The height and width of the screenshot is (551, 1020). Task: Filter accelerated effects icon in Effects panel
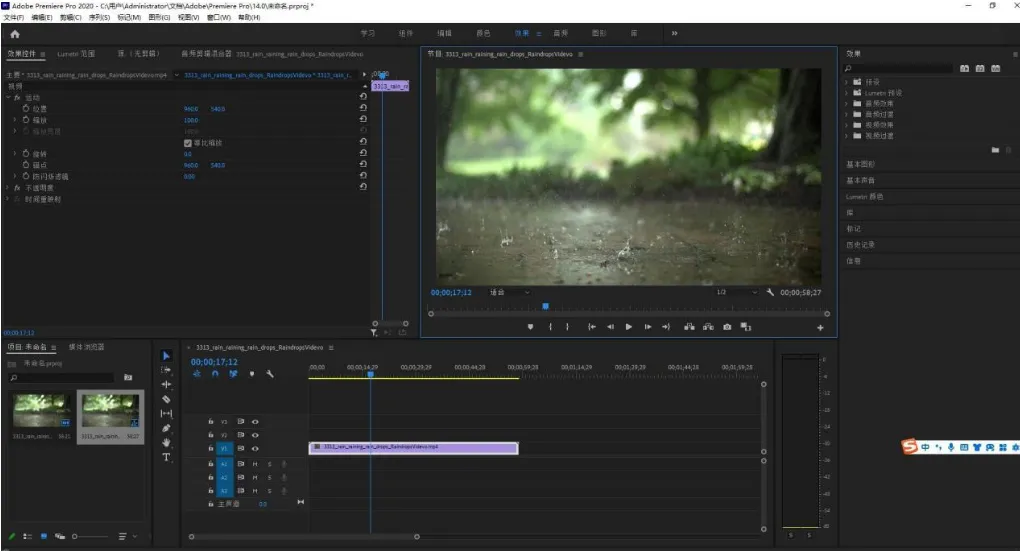click(x=964, y=68)
